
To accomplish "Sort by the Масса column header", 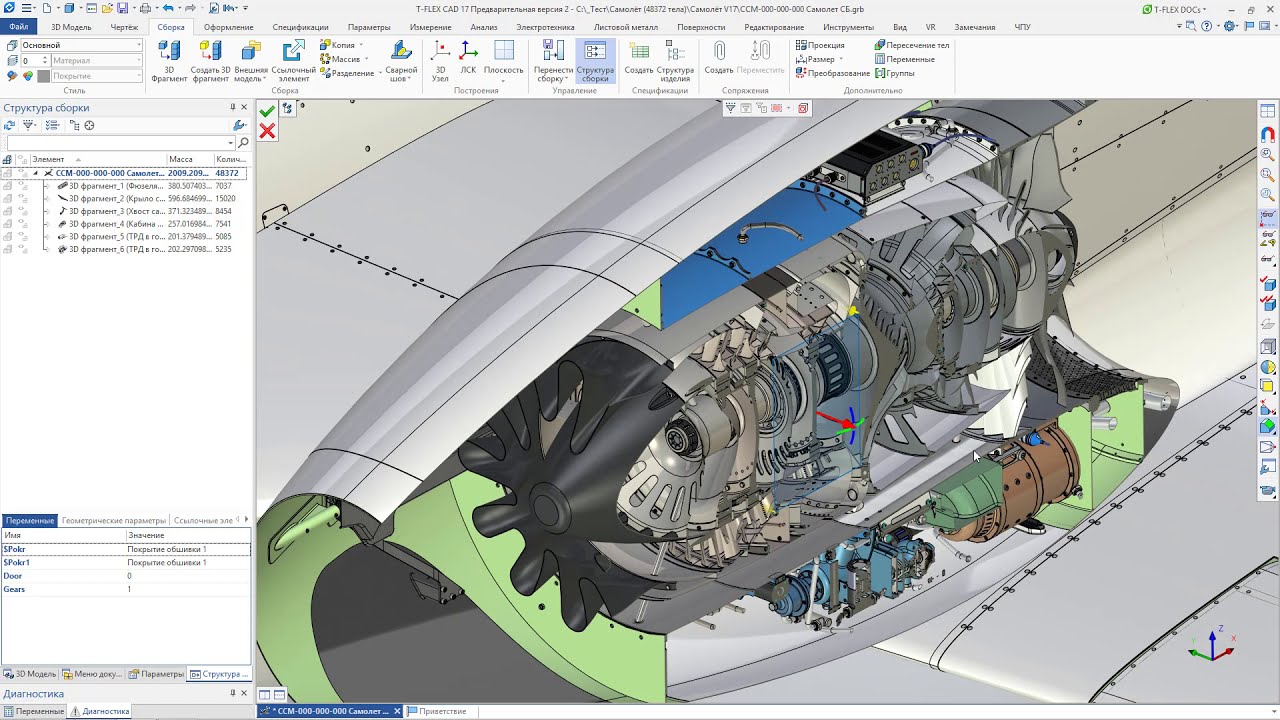I will [190, 159].
